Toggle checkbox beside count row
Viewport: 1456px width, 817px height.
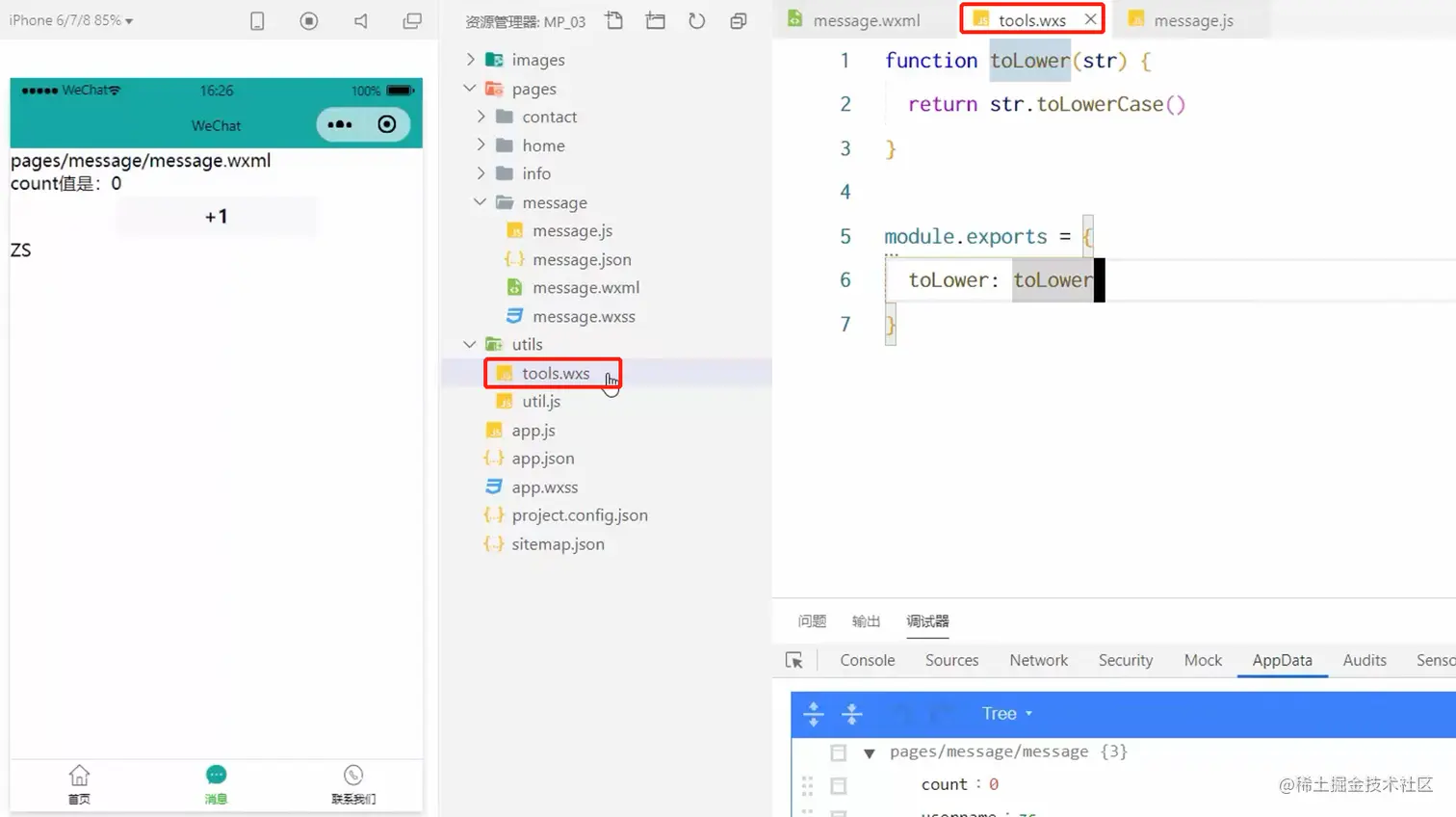839,786
